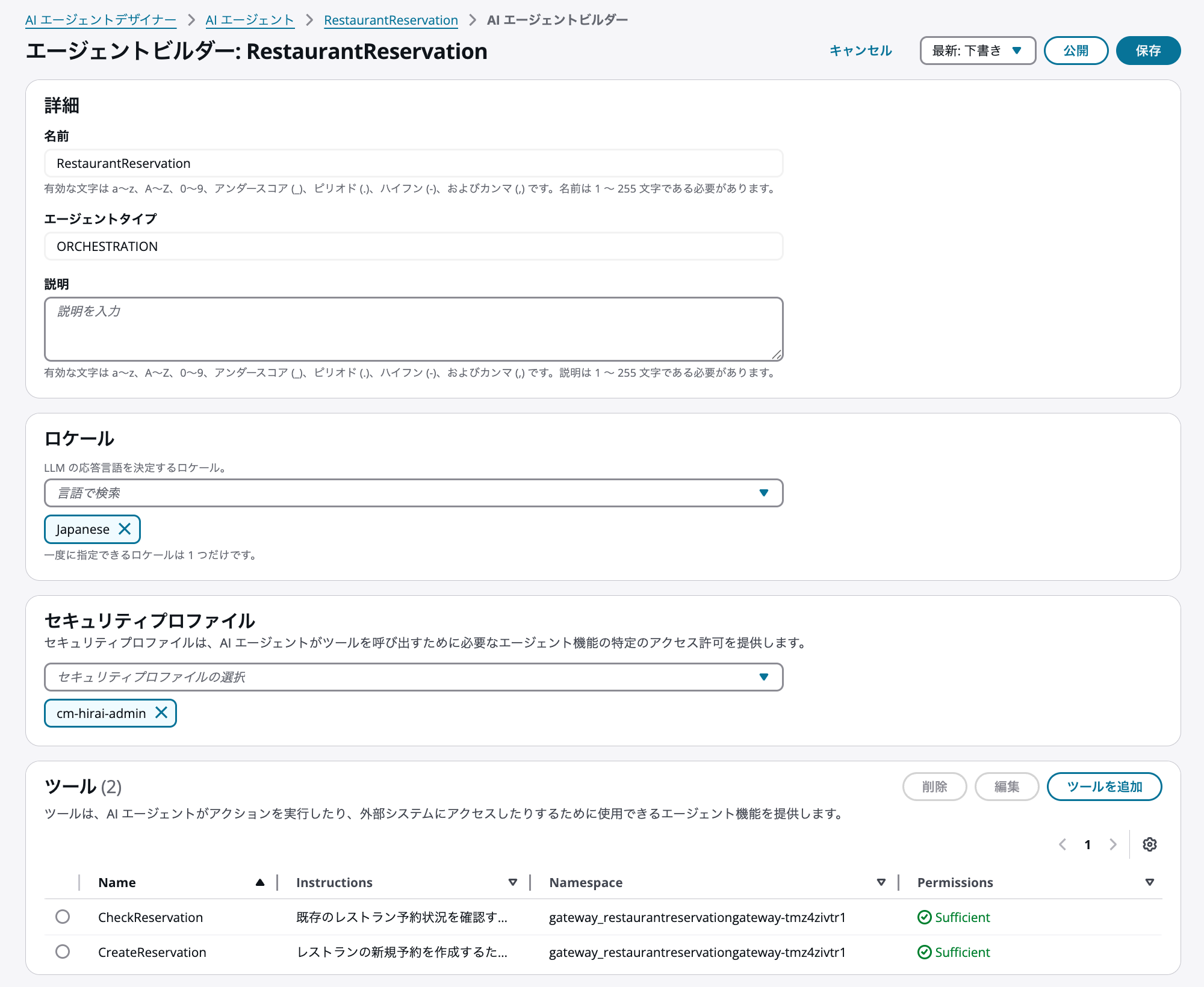Viewport: 1204px width, 987px height.
Task: Open the 最新: 下書き version dropdown
Action: [x=977, y=51]
